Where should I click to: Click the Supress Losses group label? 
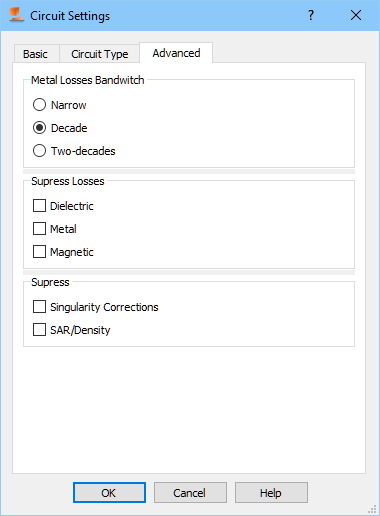(x=68, y=181)
